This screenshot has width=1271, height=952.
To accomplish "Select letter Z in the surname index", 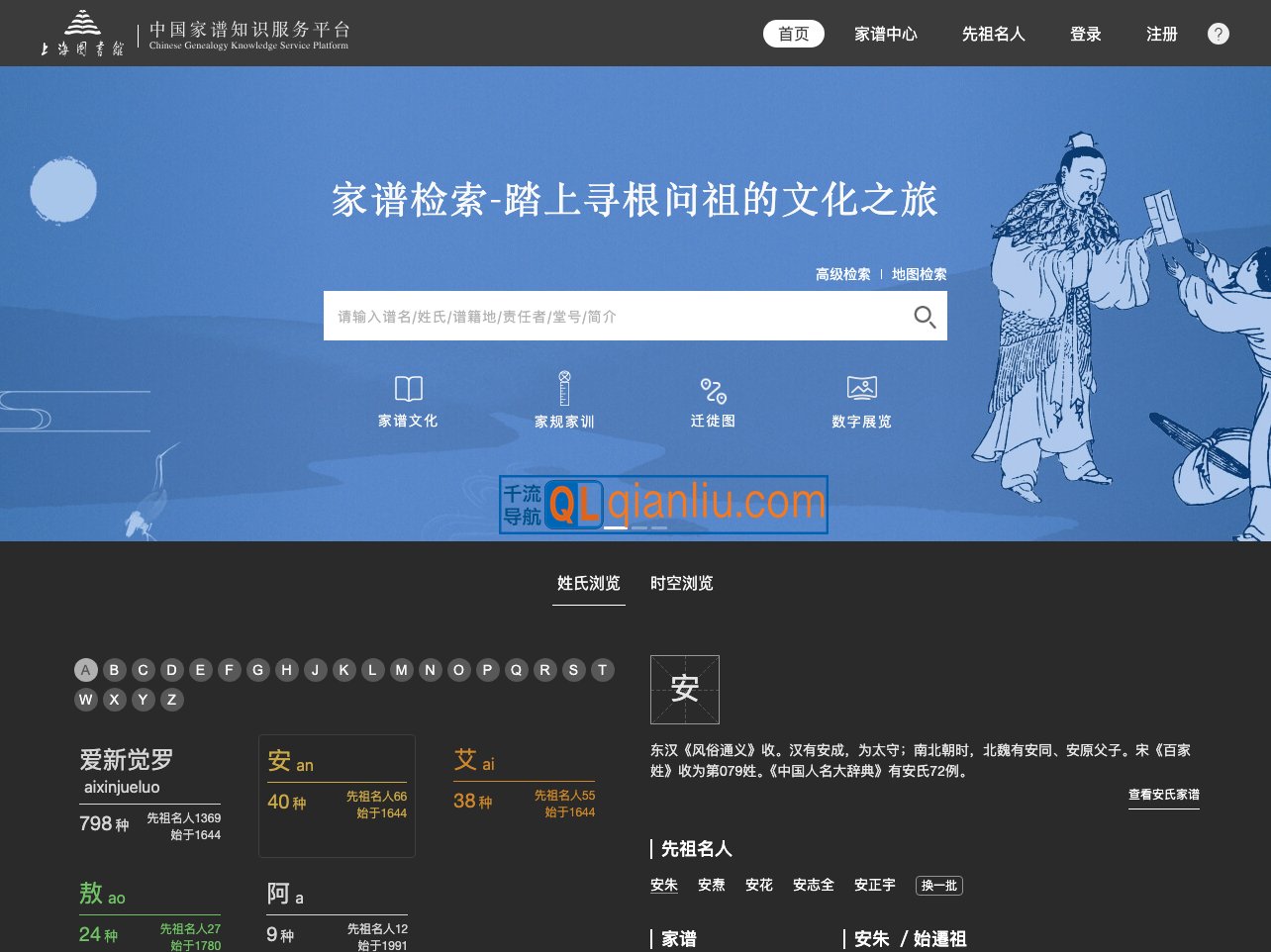I will point(171,699).
